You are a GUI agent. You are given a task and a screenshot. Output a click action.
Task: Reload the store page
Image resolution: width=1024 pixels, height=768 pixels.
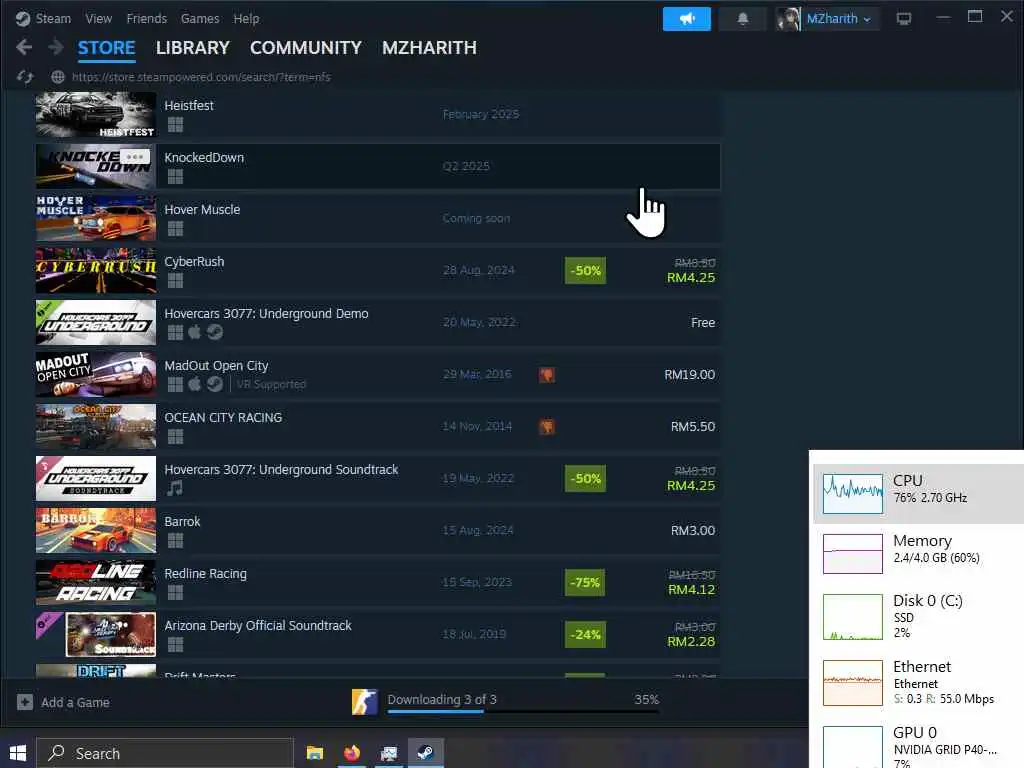(25, 77)
